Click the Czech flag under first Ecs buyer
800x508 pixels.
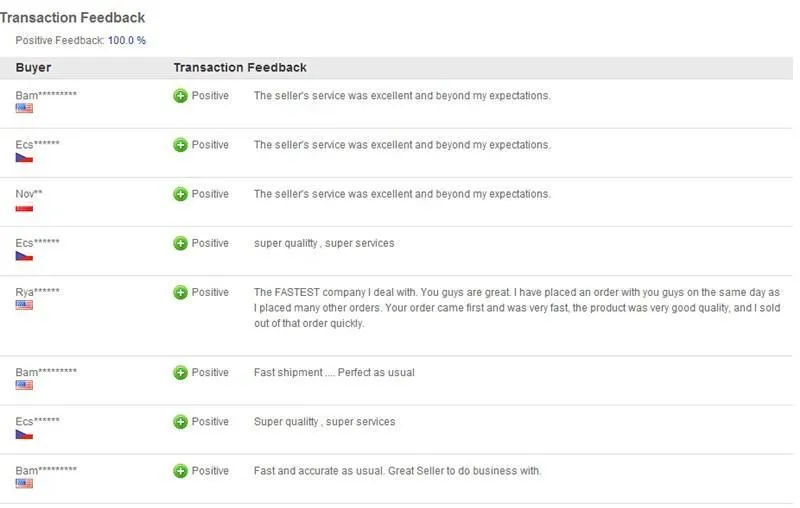pos(24,158)
